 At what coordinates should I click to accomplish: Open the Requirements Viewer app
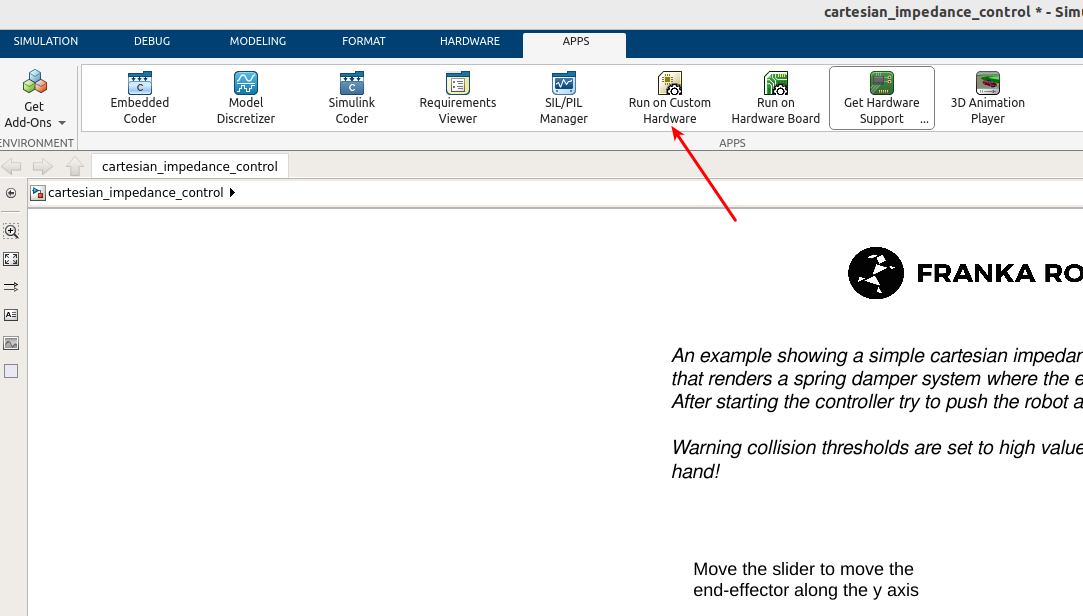pos(457,98)
